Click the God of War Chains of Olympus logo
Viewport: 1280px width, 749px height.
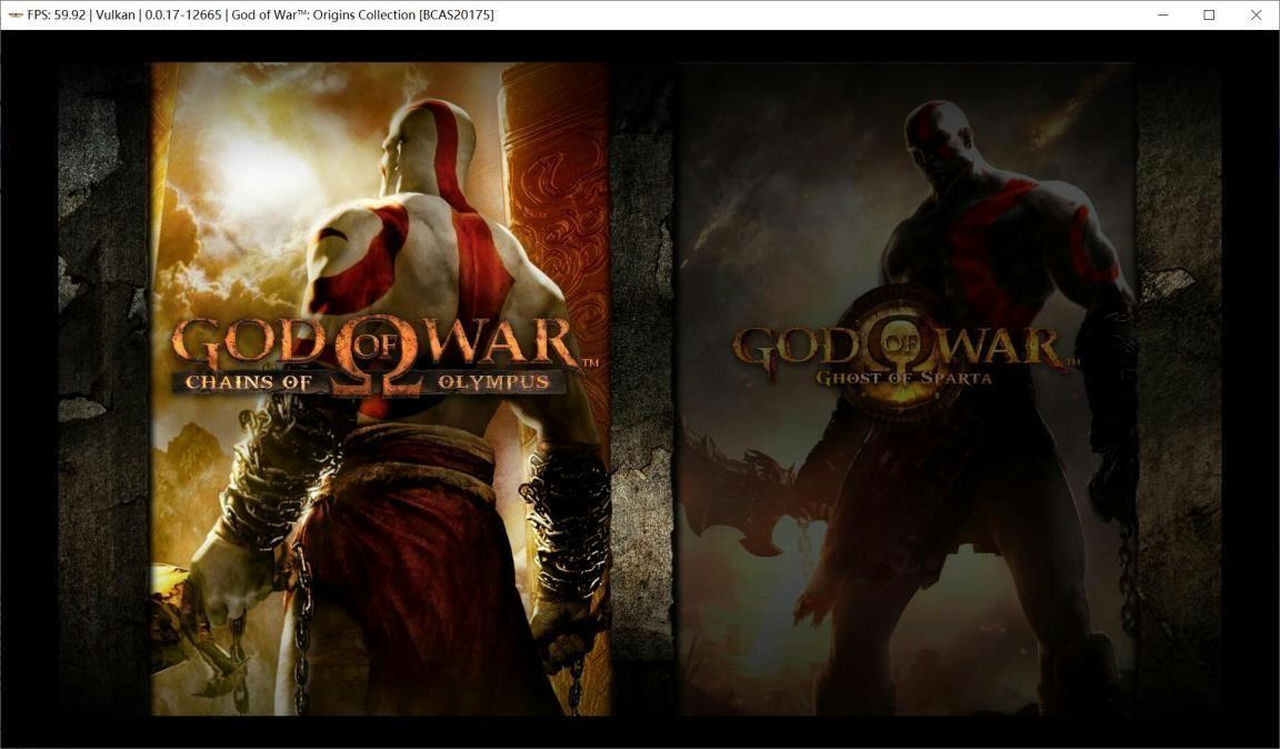(x=385, y=356)
